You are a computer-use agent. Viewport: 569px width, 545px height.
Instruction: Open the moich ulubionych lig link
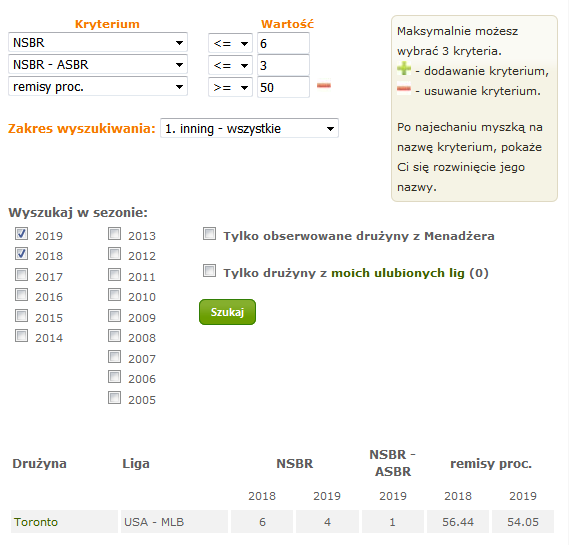point(398,273)
